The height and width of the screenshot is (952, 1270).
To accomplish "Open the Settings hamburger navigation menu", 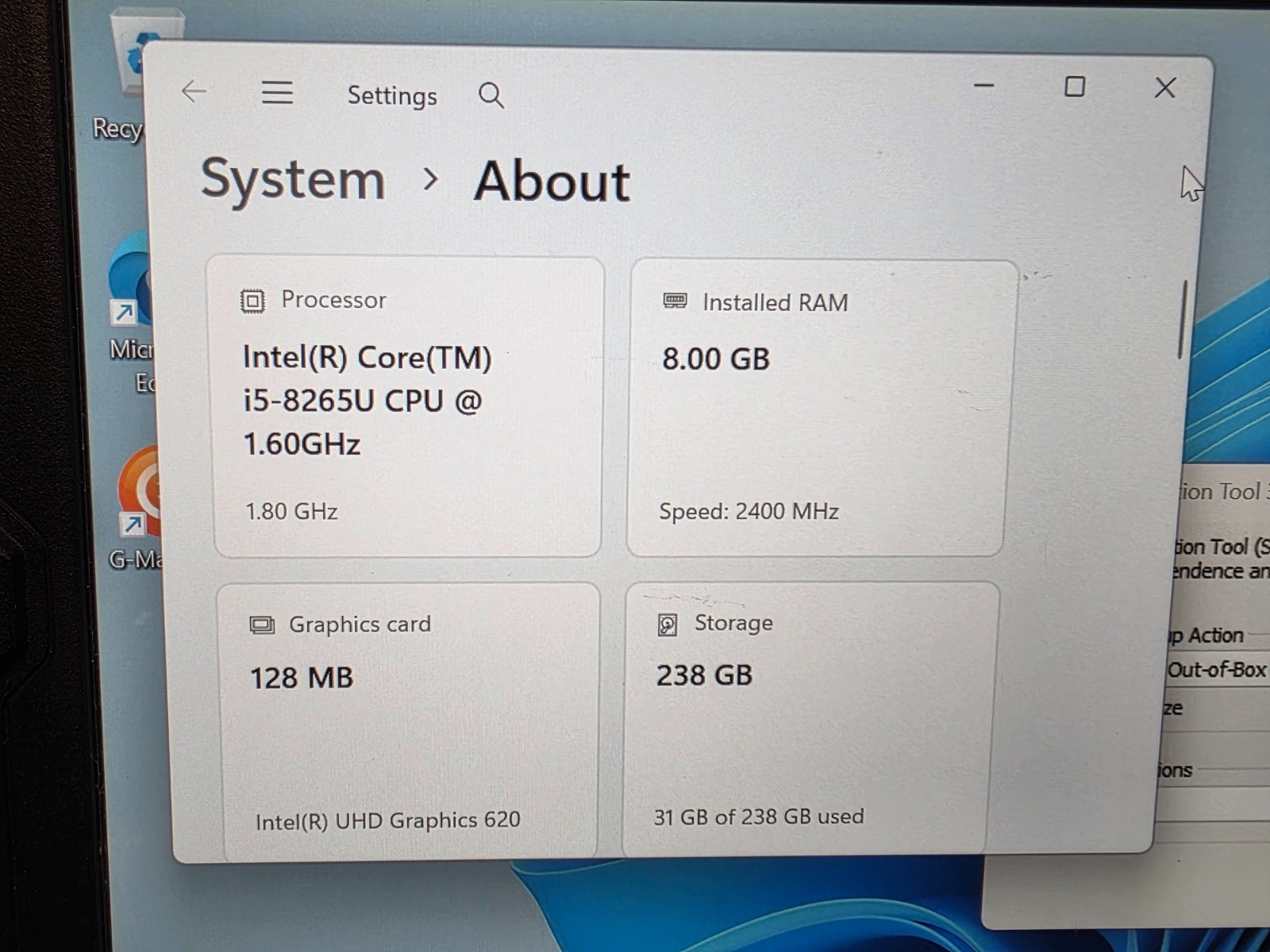I will (277, 93).
